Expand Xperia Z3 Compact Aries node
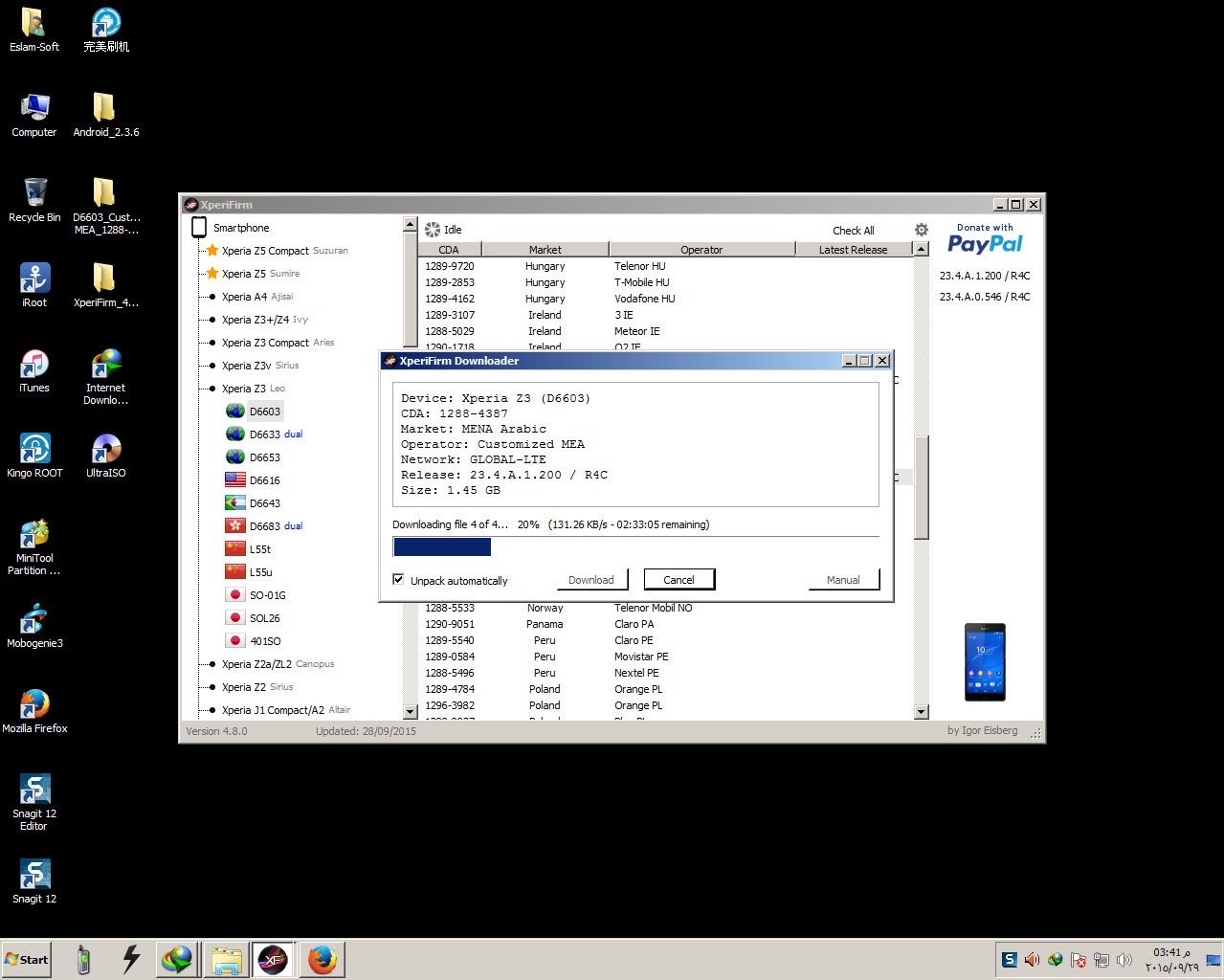1224x980 pixels. [211, 343]
